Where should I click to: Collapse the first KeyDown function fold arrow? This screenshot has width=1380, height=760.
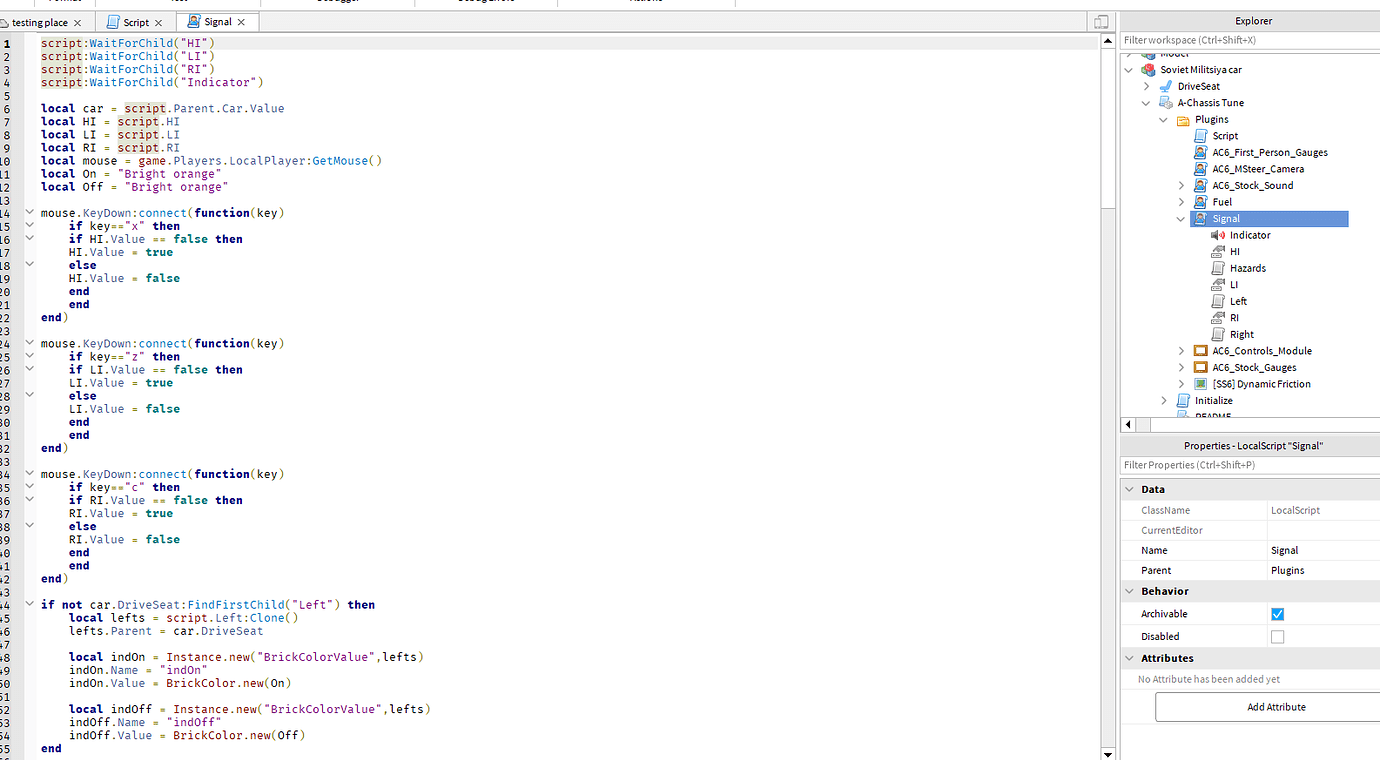(x=30, y=213)
